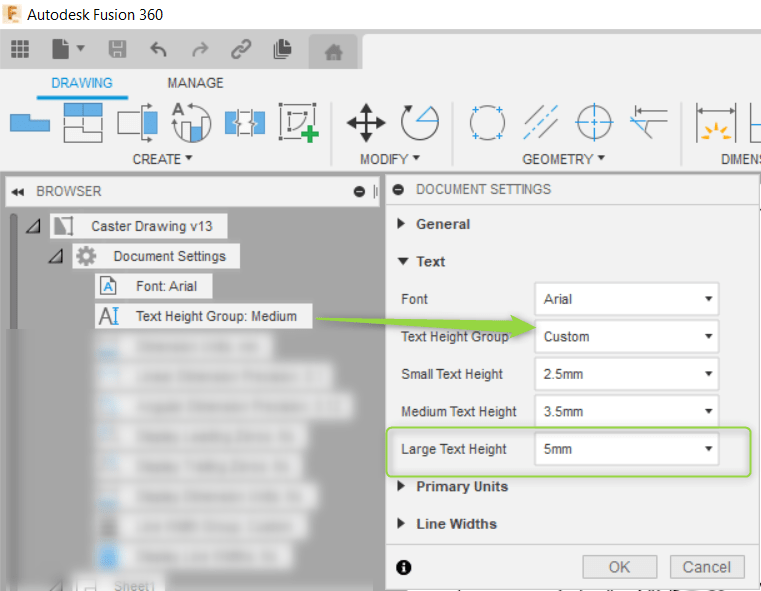Click Cancel in Document Settings
This screenshot has width=761, height=591.
[707, 567]
